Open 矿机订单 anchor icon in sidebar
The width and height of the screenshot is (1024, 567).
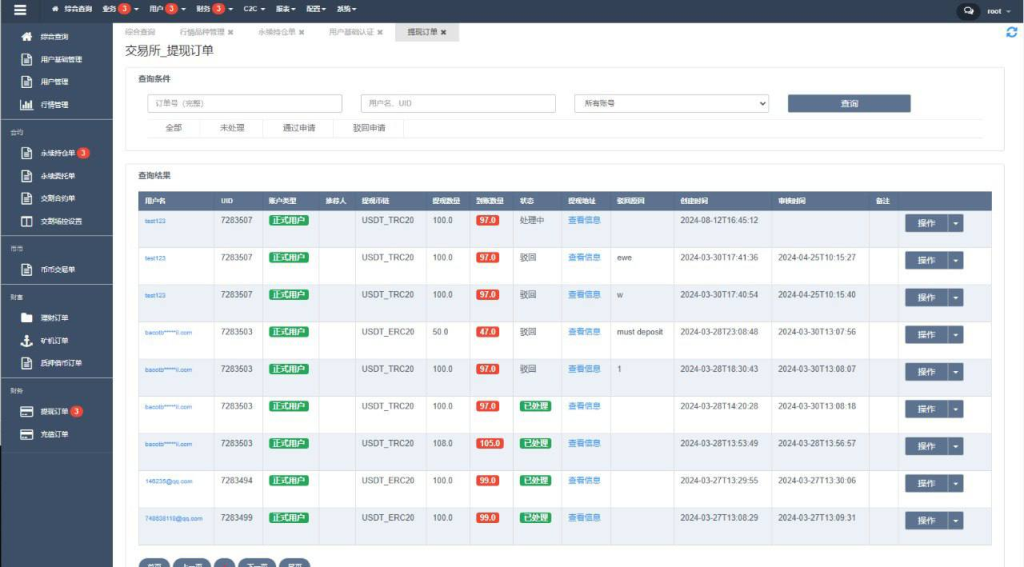tap(27, 340)
